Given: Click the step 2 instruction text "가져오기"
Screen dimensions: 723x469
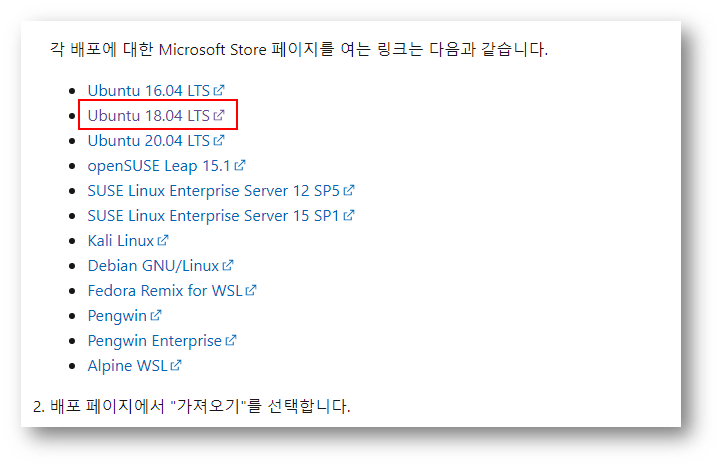Looking at the screenshot, I should (209, 406).
